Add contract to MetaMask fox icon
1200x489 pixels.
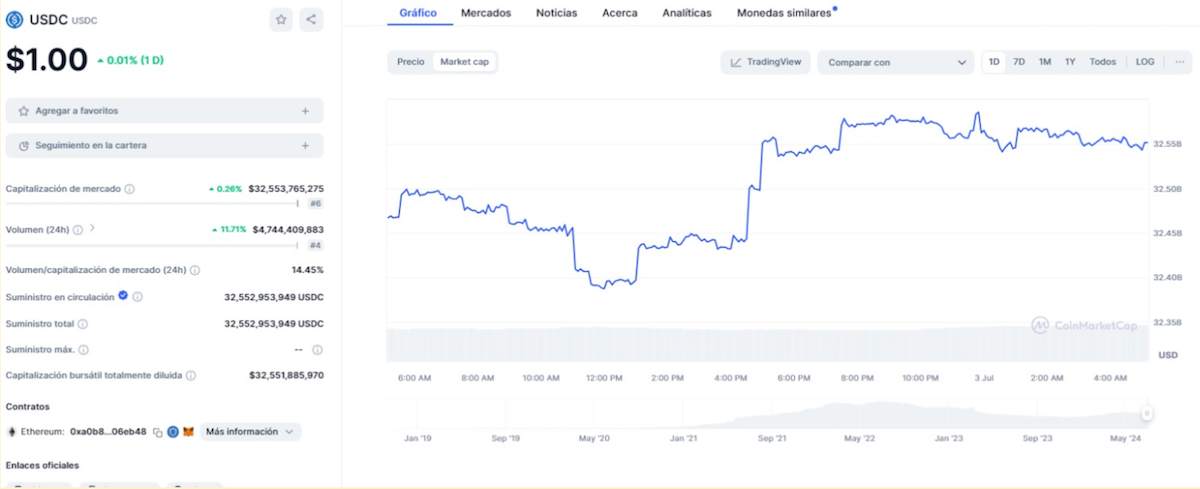tap(188, 432)
